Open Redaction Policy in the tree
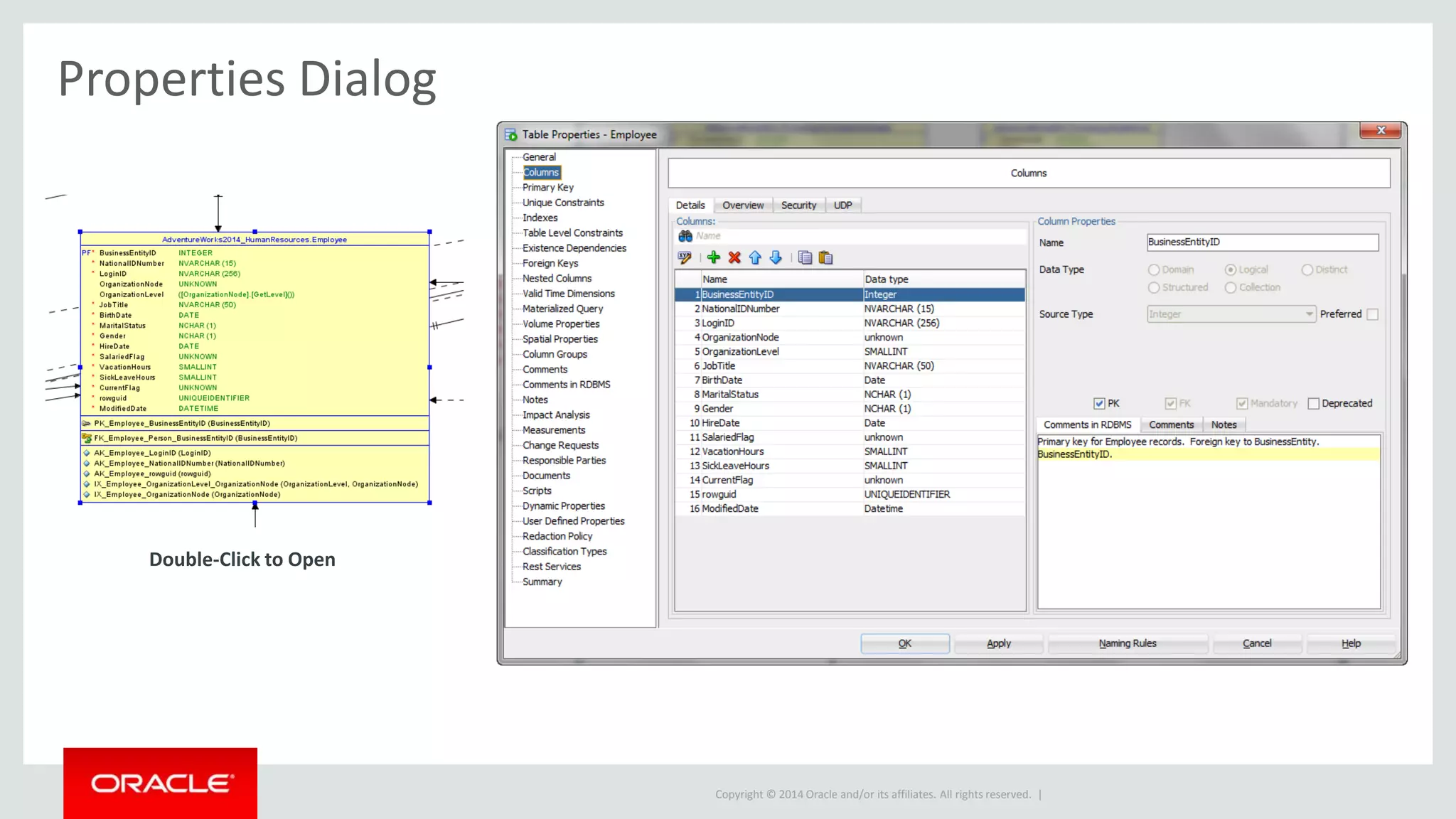 pyautogui.click(x=557, y=536)
